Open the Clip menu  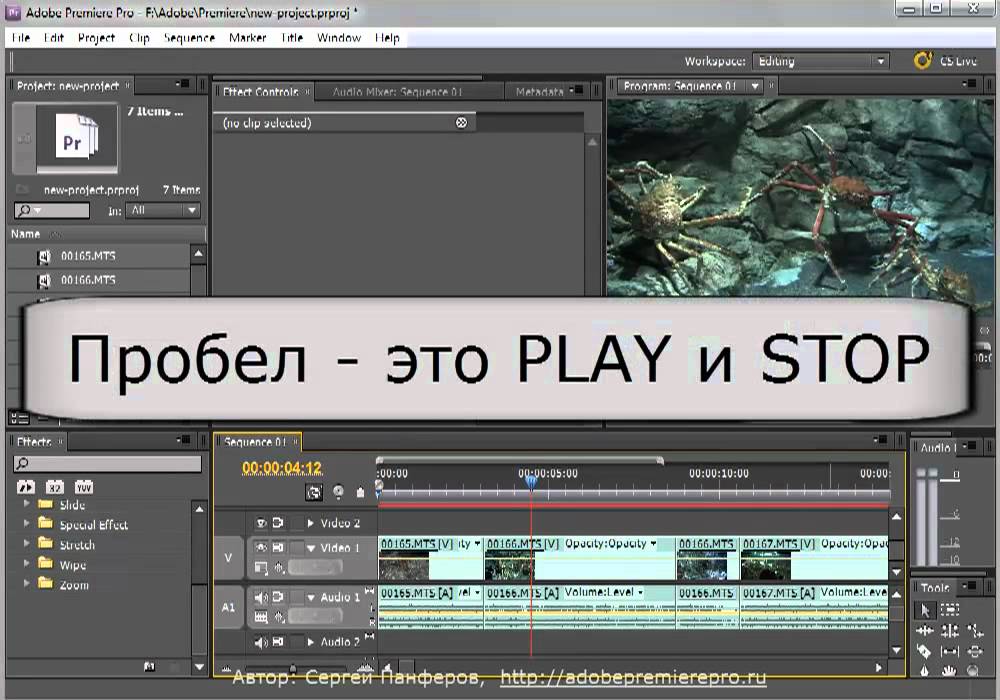(x=139, y=38)
